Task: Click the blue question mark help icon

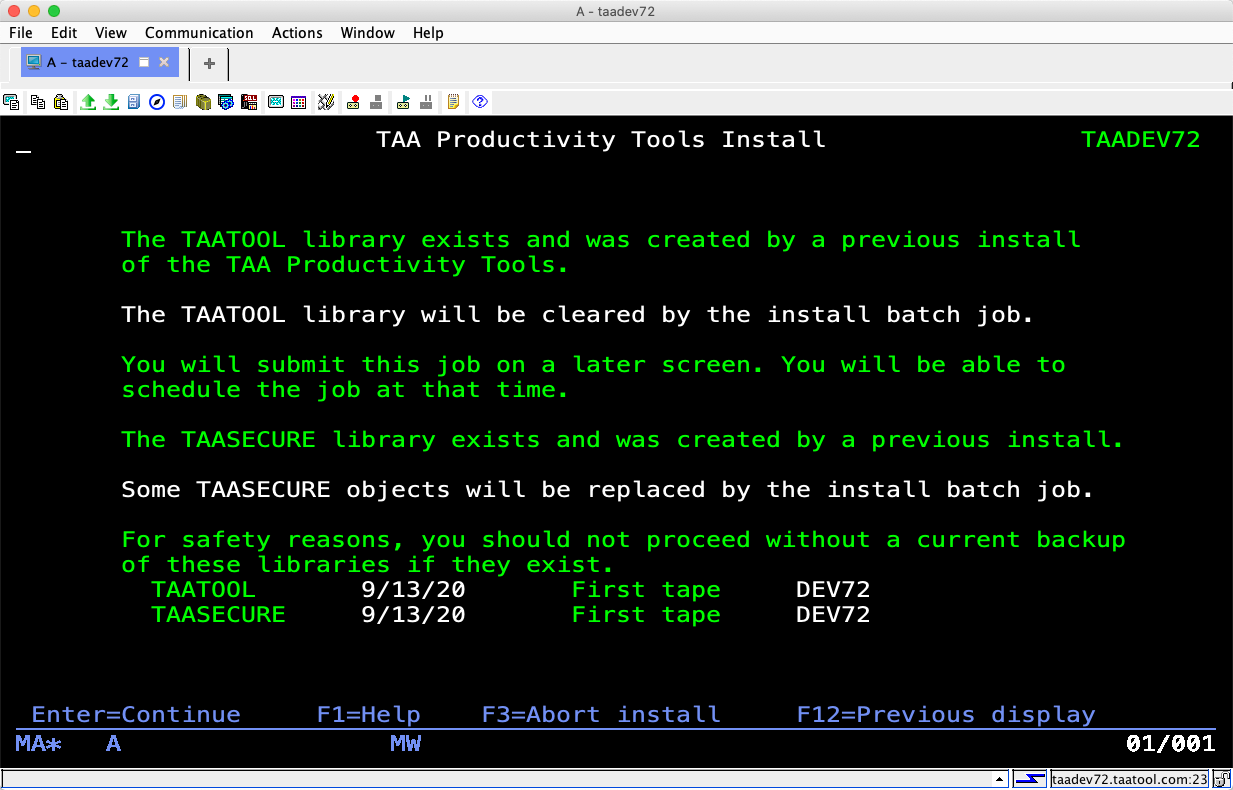Action: pos(480,102)
